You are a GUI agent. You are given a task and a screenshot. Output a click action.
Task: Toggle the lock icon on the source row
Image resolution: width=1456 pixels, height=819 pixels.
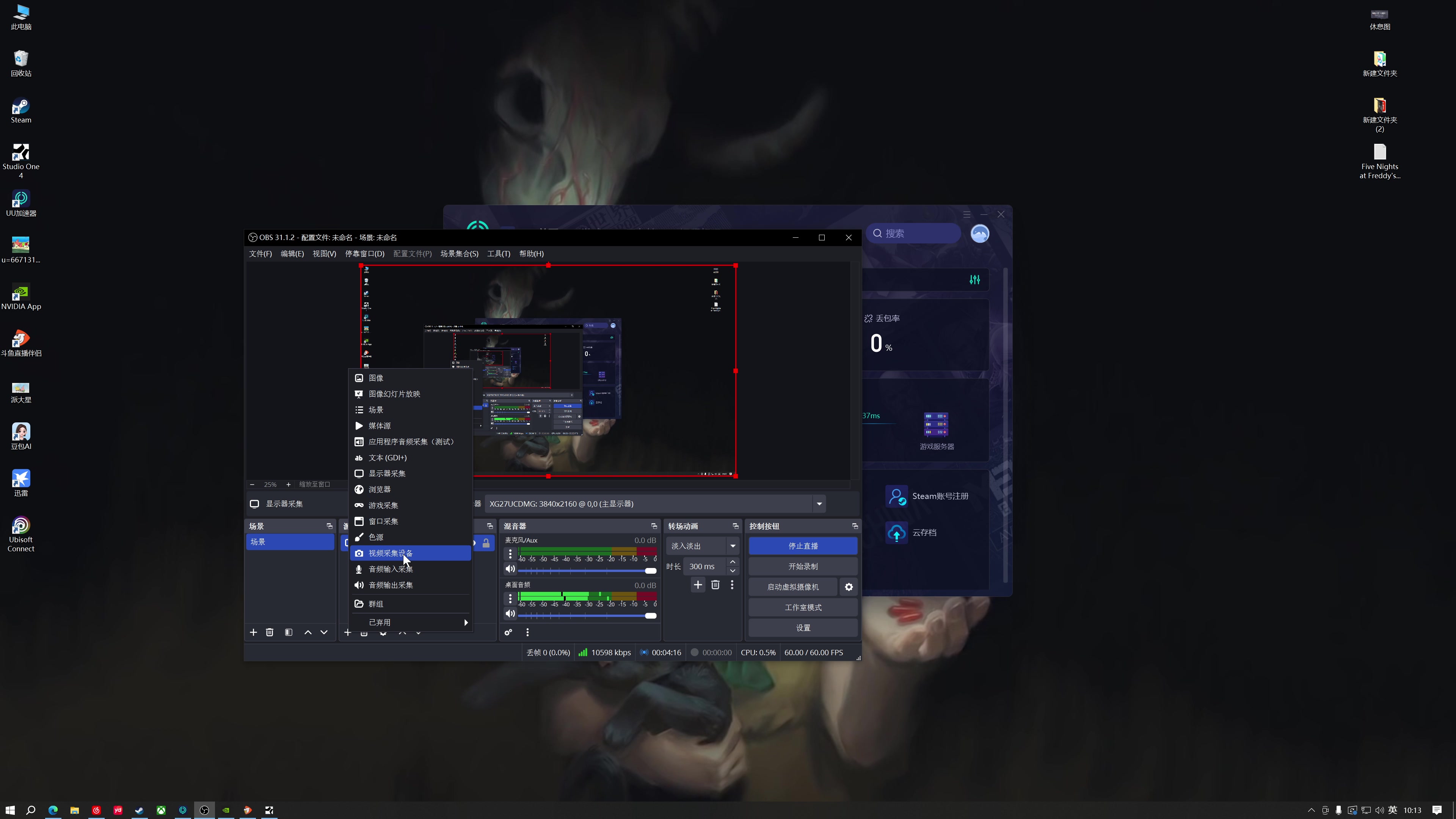pos(486,543)
